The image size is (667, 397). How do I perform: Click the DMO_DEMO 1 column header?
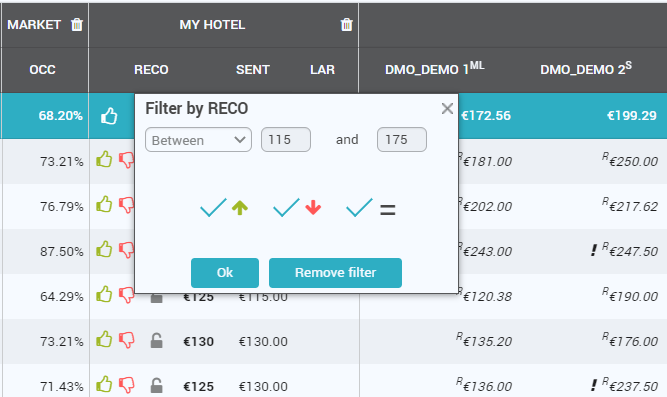[x=434, y=69]
